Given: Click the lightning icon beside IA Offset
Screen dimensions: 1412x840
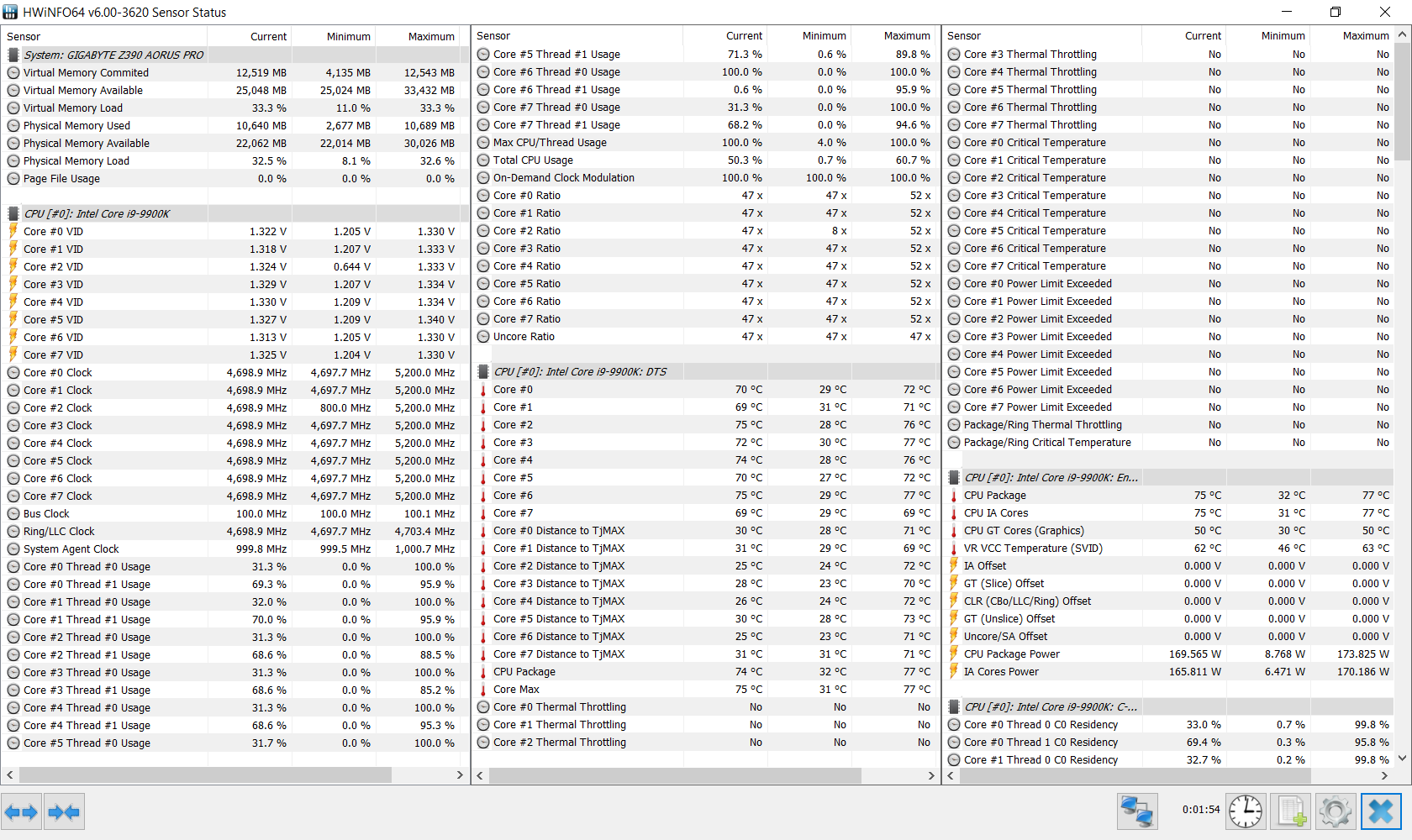Looking at the screenshot, I should pos(954,565).
